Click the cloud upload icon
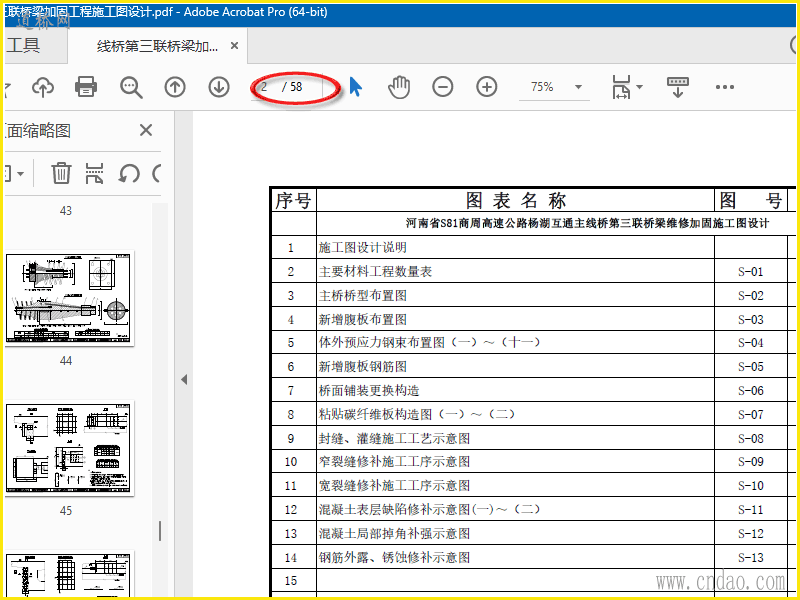This screenshot has height=600, width=800. (43, 87)
